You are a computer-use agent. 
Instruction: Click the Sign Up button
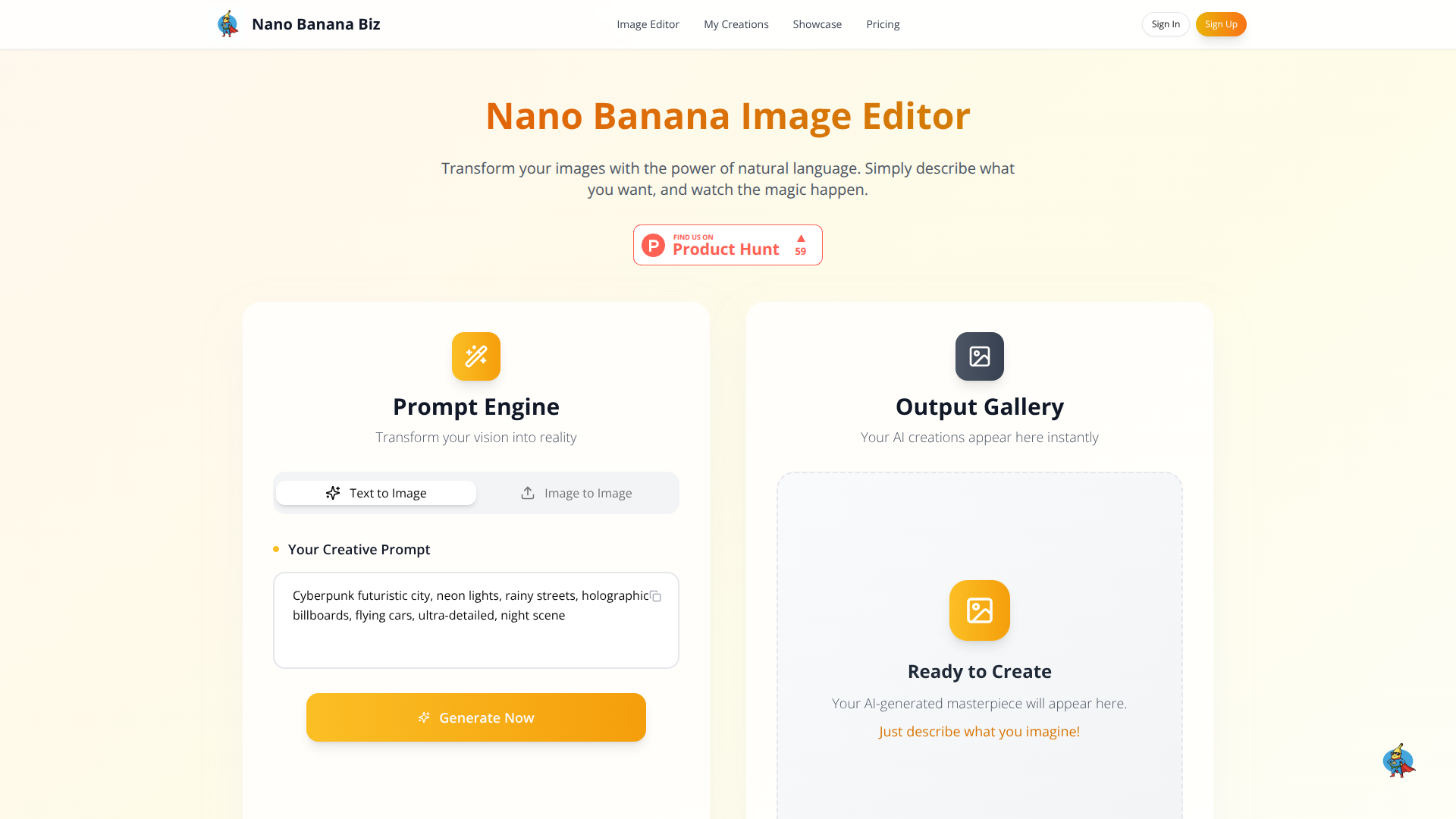(x=1220, y=24)
